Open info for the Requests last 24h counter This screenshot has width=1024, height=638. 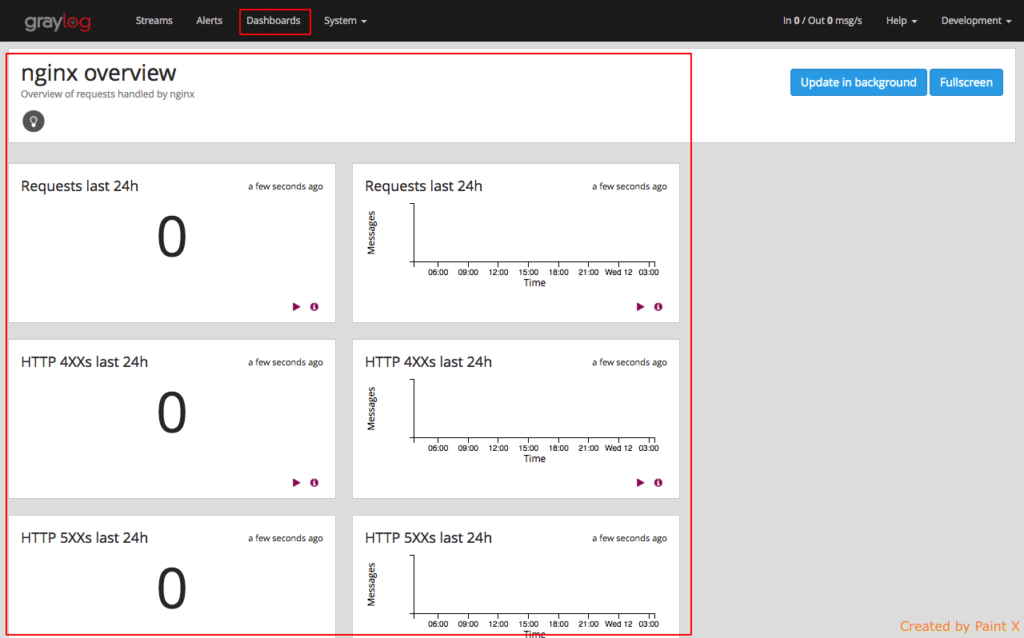(x=313, y=307)
